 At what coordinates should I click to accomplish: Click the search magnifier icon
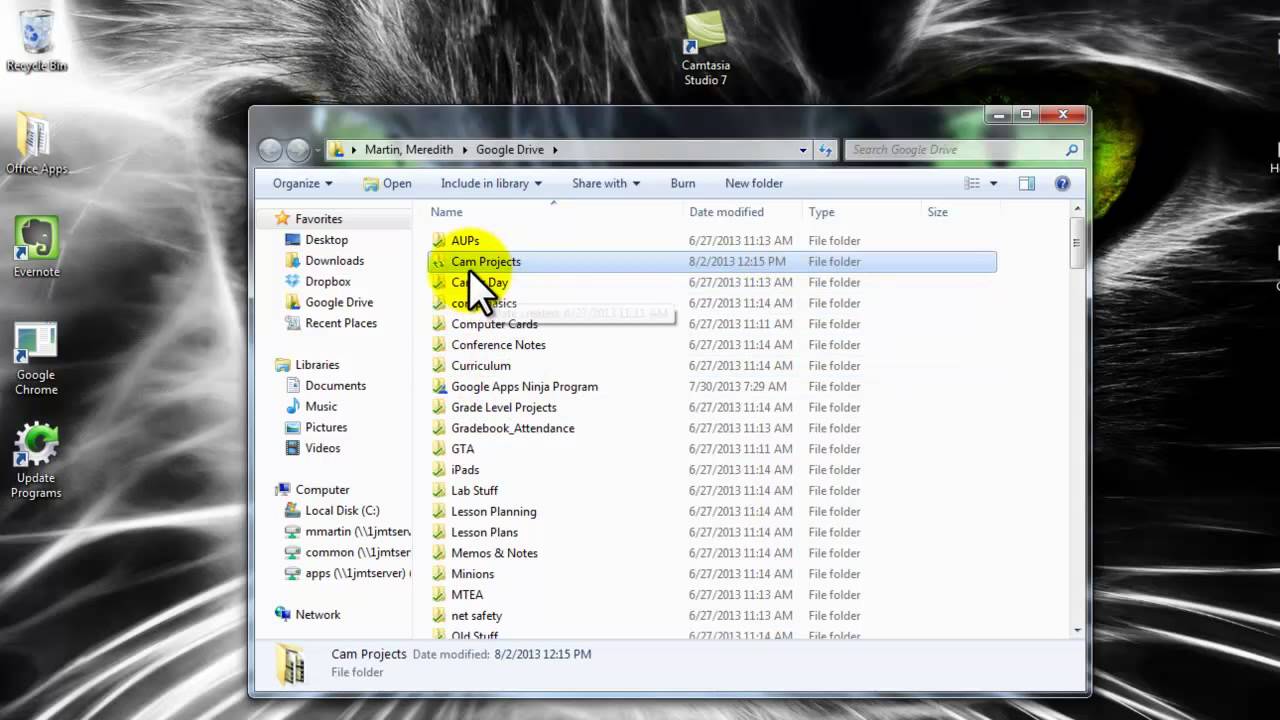[x=1072, y=150]
